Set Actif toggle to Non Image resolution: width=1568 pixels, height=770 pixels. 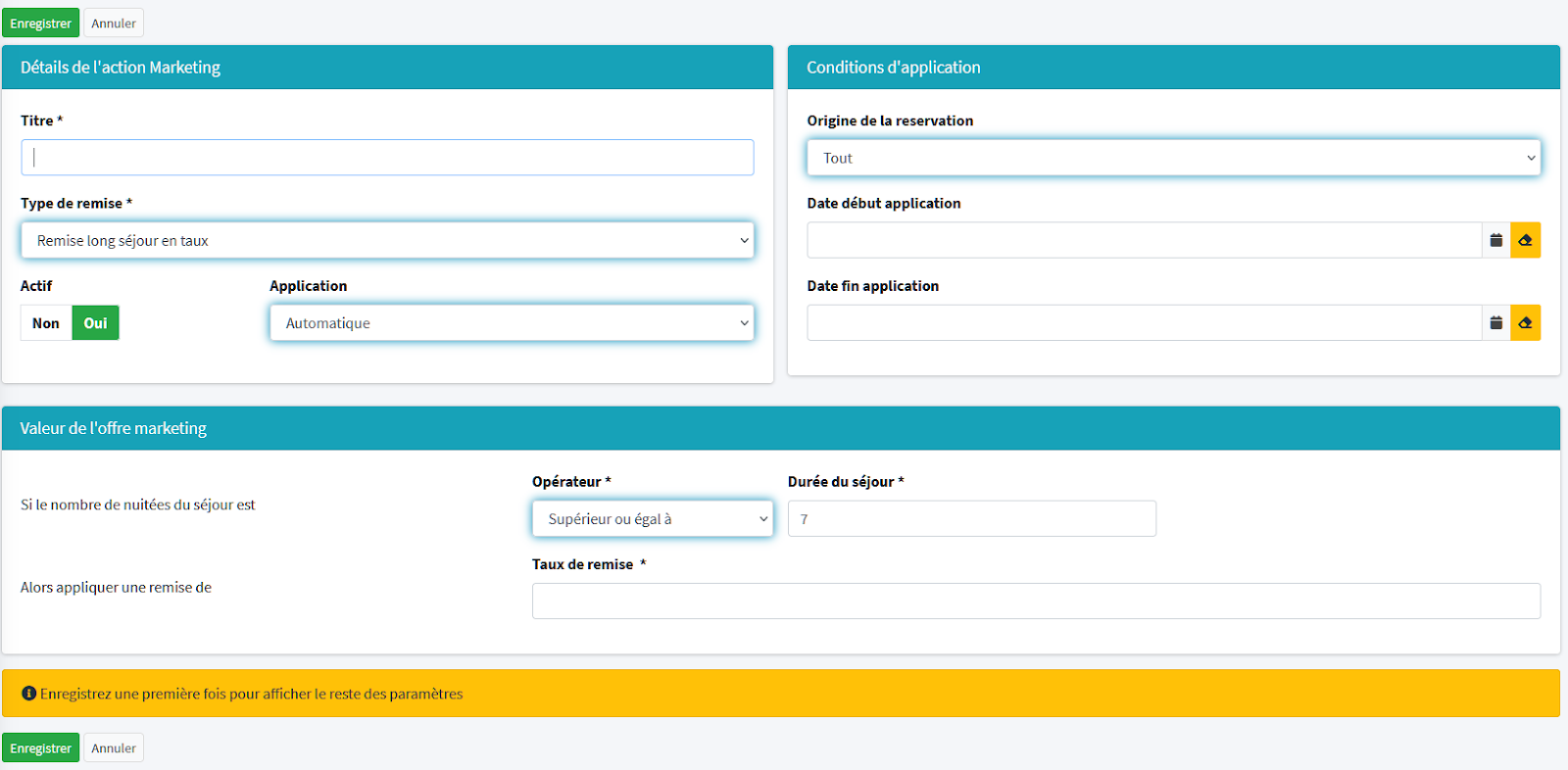pyautogui.click(x=46, y=323)
